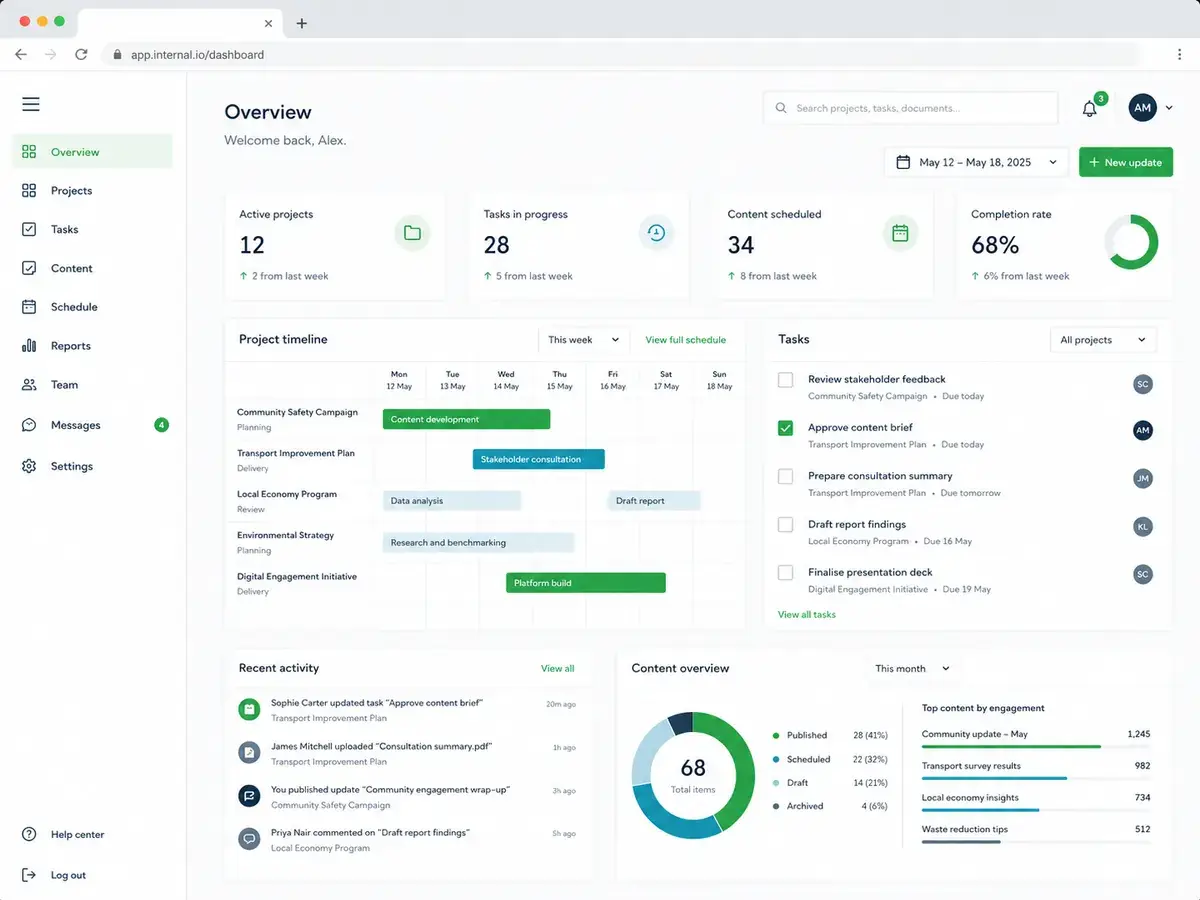
Task: Click the search magnifier icon
Action: (781, 108)
